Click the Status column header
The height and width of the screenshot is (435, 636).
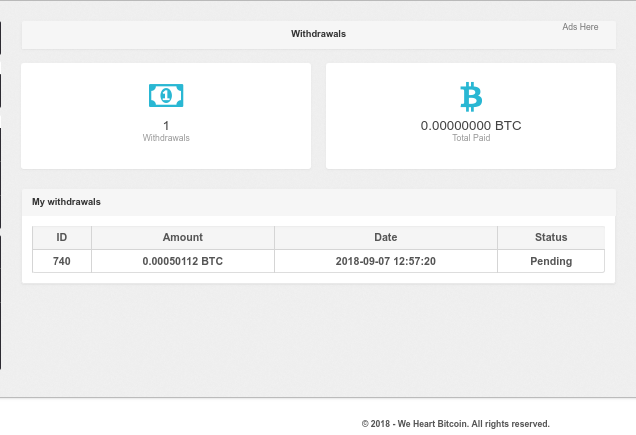(551, 237)
